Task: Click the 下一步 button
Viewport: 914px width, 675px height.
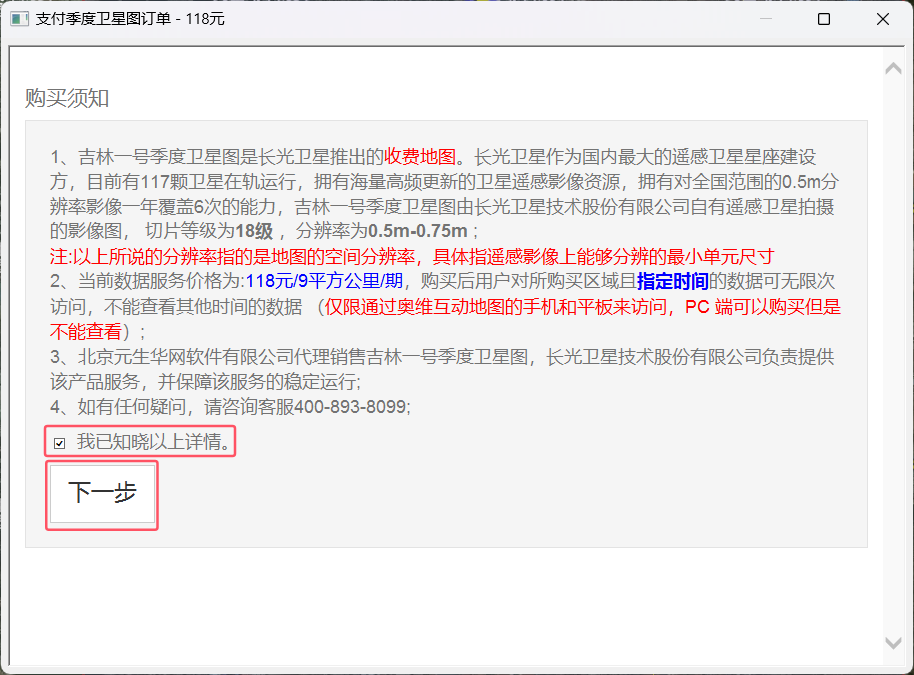Action: click(102, 493)
